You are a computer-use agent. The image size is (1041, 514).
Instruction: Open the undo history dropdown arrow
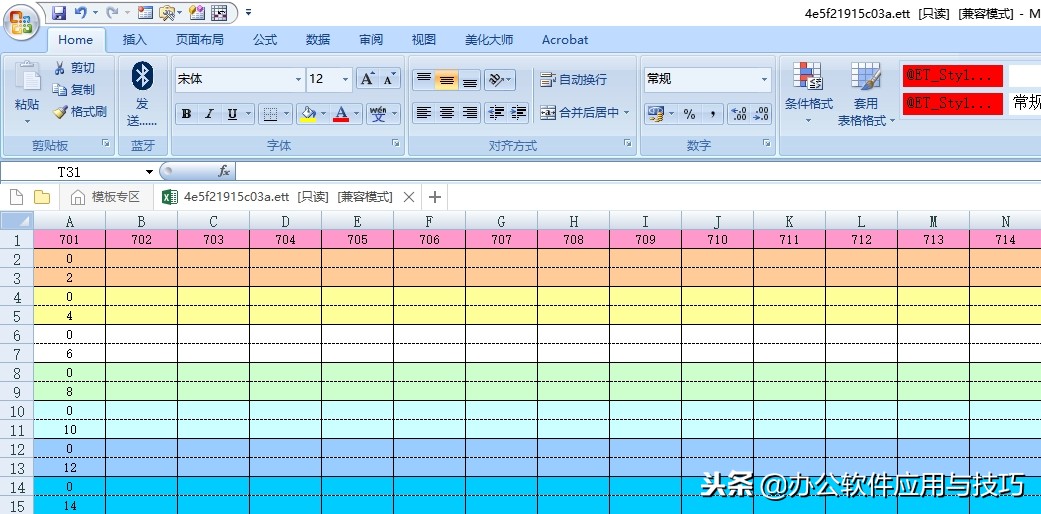[96, 13]
